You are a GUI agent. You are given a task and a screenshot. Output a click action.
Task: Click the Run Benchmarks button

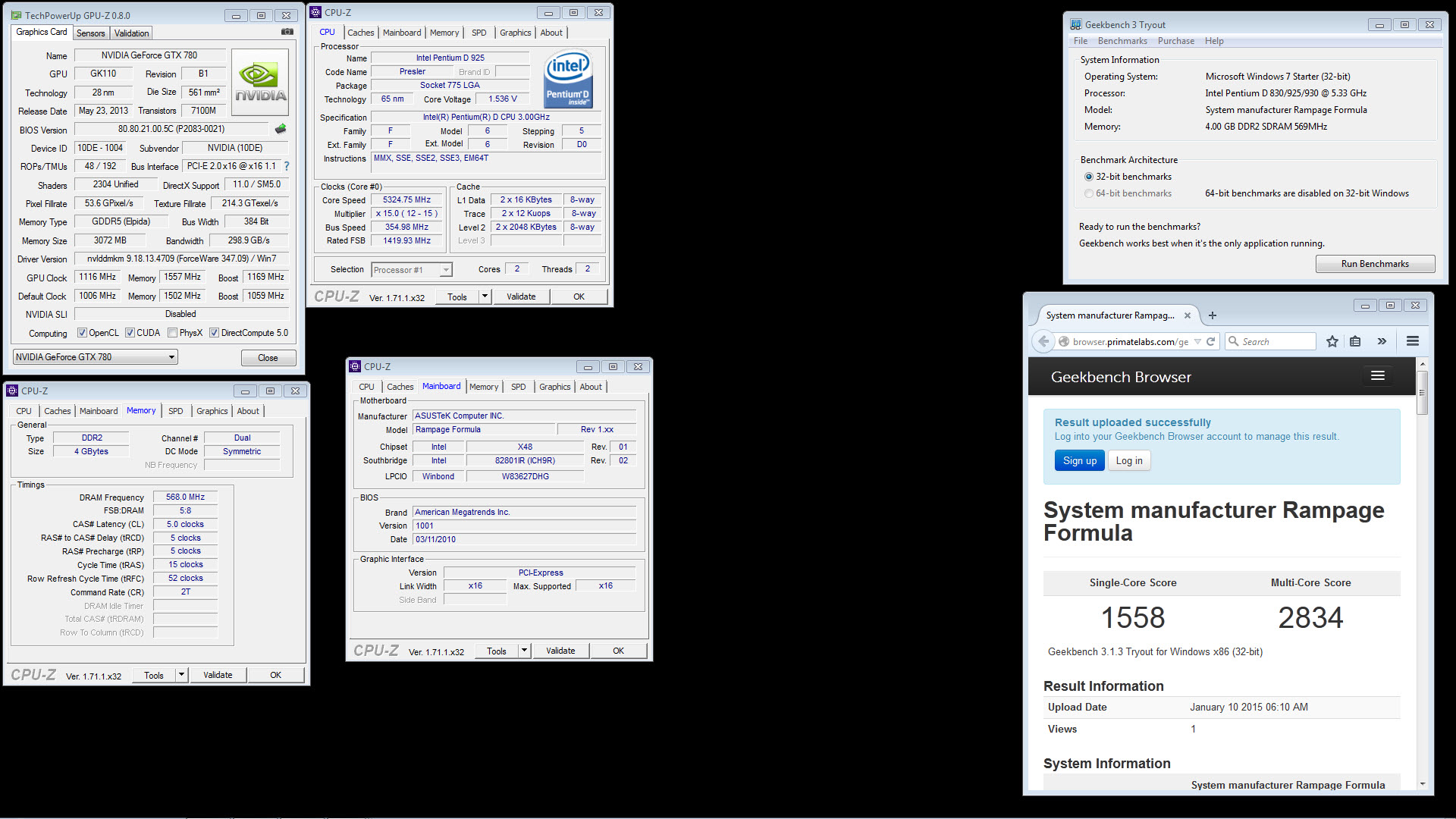[x=1375, y=264]
